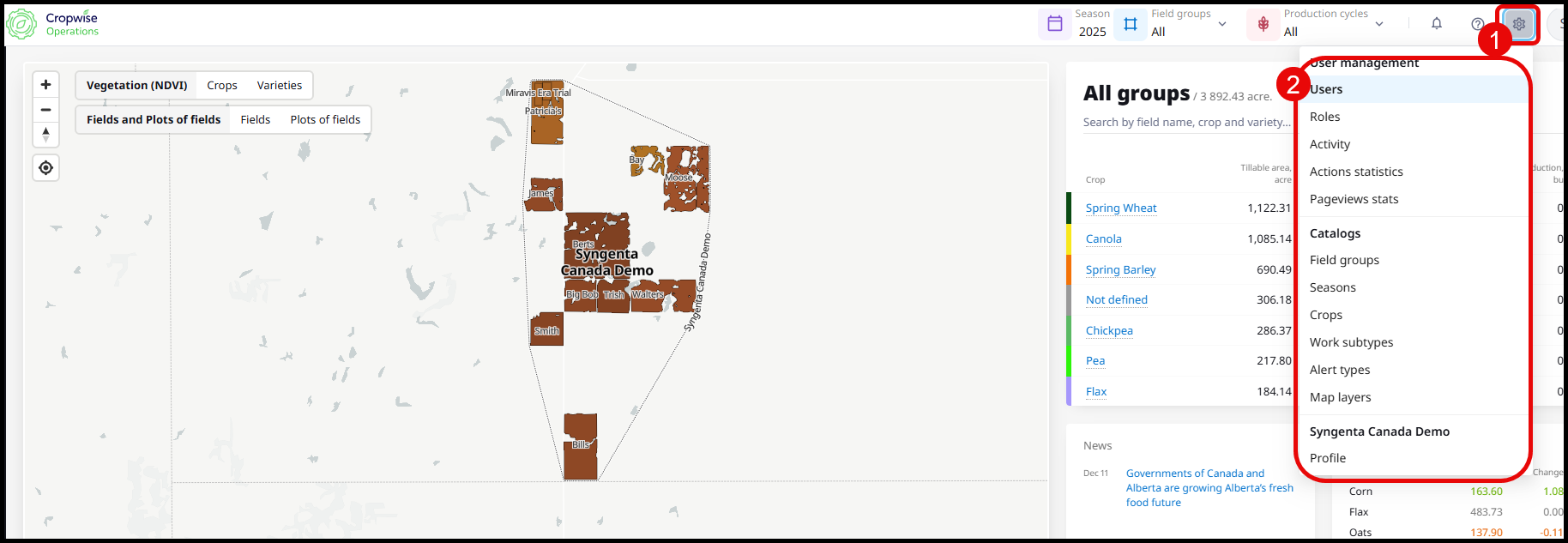The width and height of the screenshot is (1568, 543).
Task: Open the Spring Wheat crop link
Action: click(1120, 208)
